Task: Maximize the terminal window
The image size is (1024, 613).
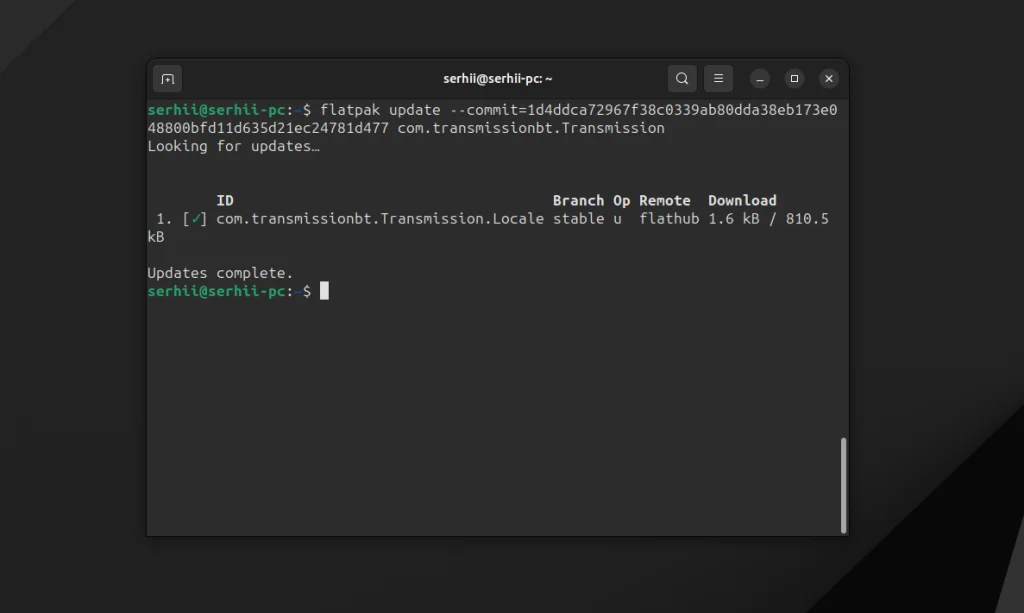Action: (794, 79)
